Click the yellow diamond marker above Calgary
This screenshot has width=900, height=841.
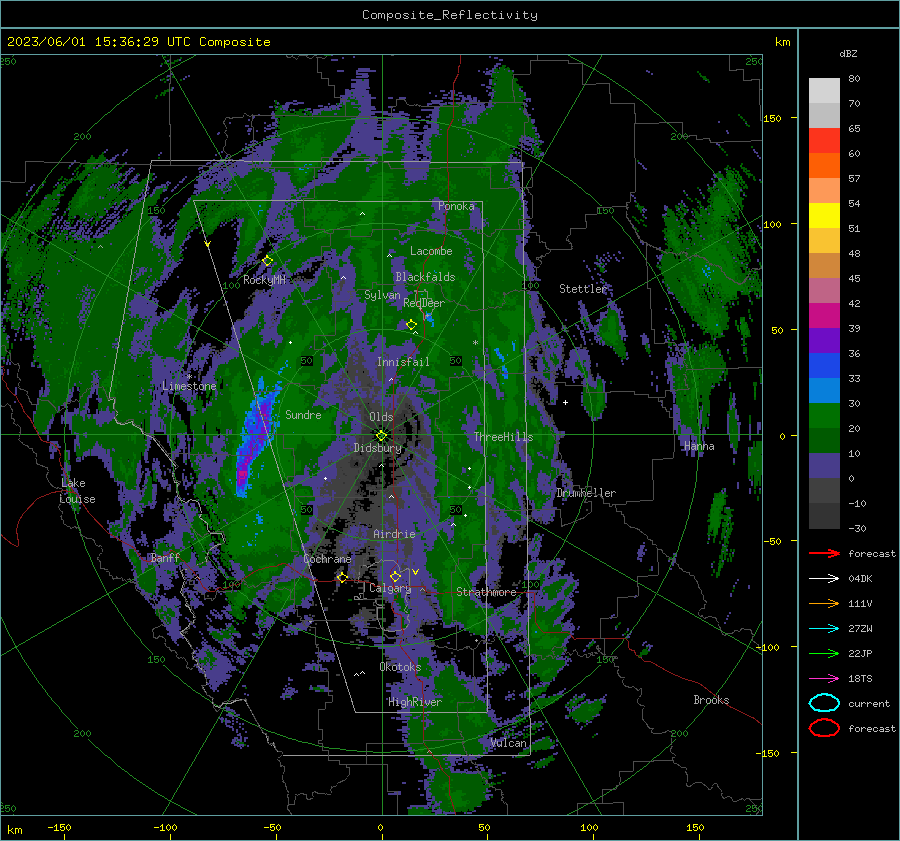tap(395, 576)
